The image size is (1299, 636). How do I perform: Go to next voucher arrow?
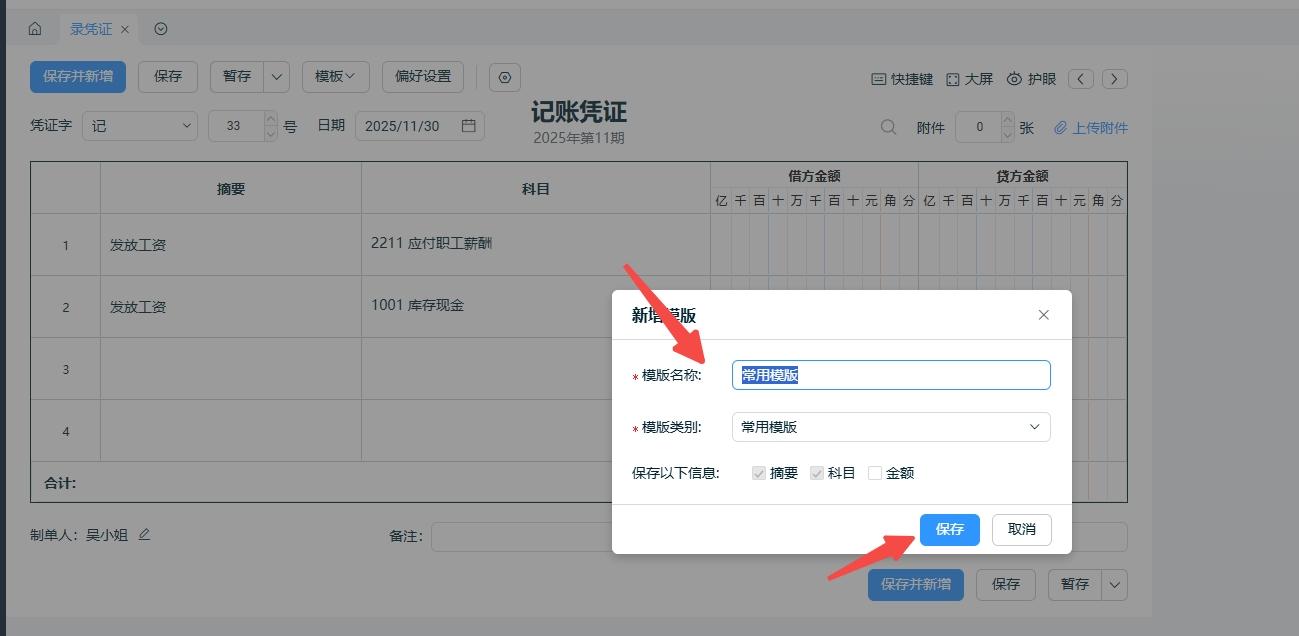point(1115,79)
